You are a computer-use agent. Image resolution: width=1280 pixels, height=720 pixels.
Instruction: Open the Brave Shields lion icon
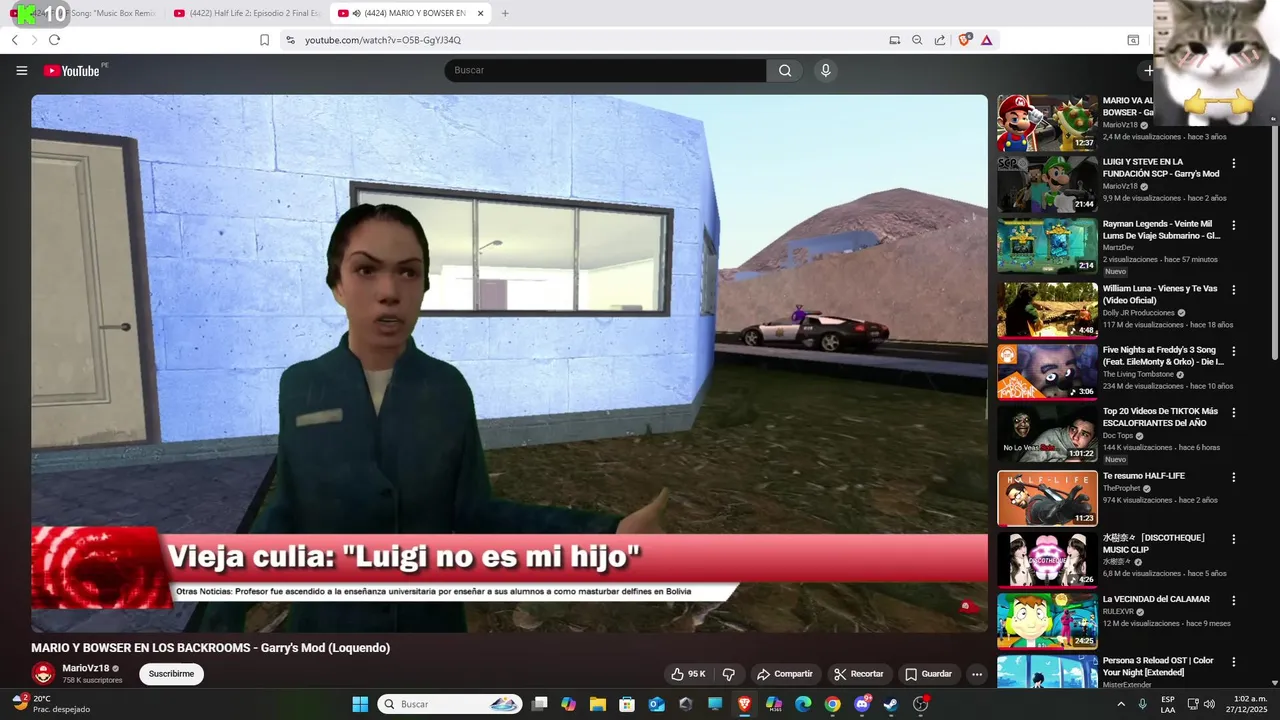coord(964,40)
